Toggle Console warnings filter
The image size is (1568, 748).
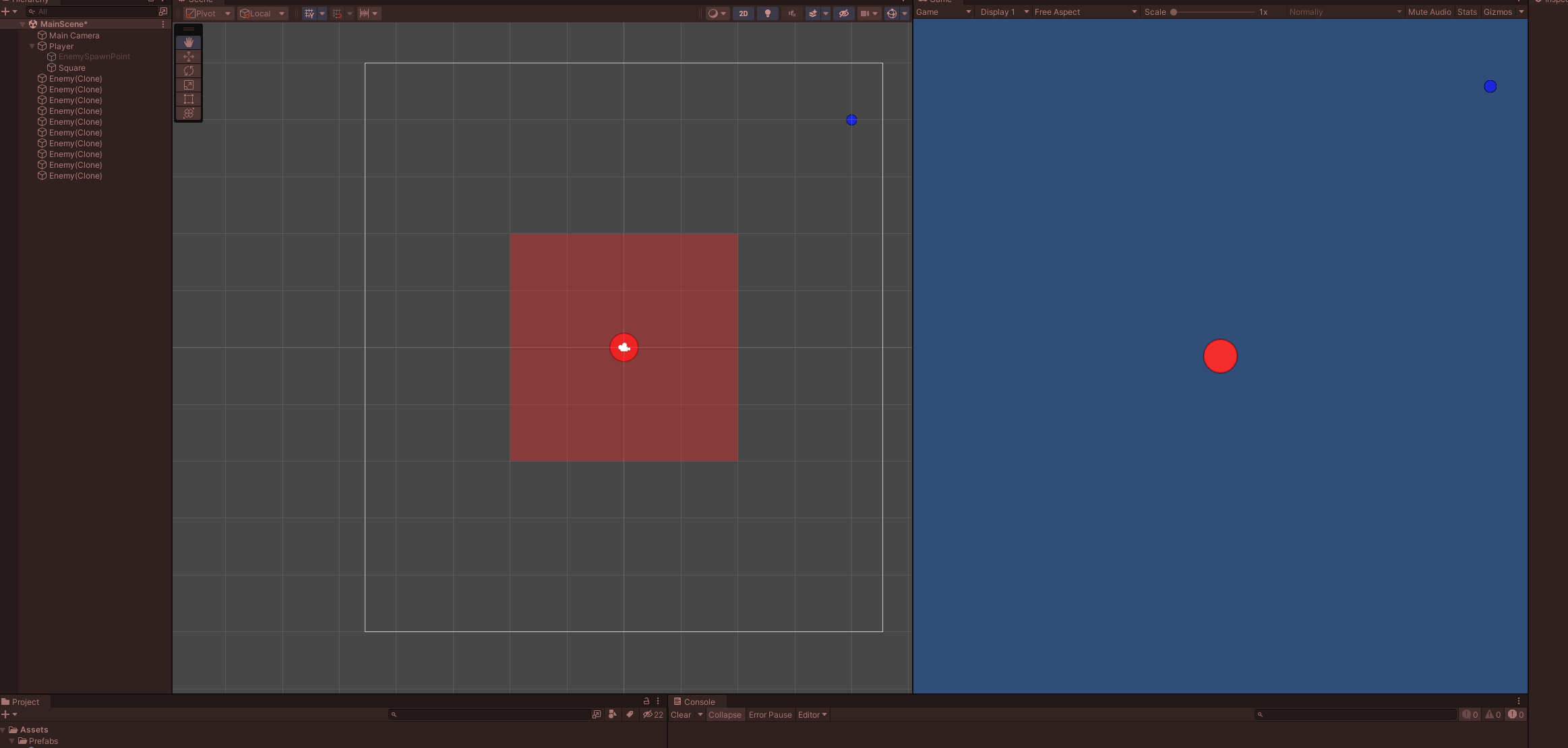click(x=1493, y=714)
